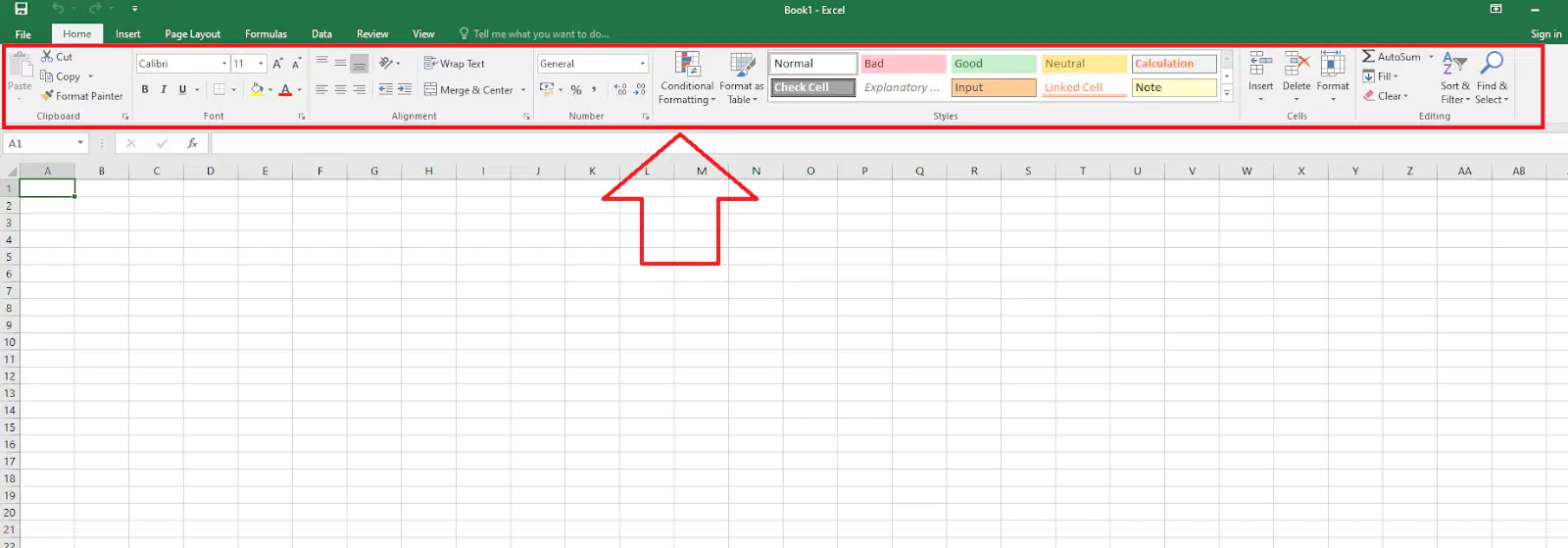This screenshot has width=1568, height=548.
Task: Click Wrap Text button
Action: coord(455,64)
